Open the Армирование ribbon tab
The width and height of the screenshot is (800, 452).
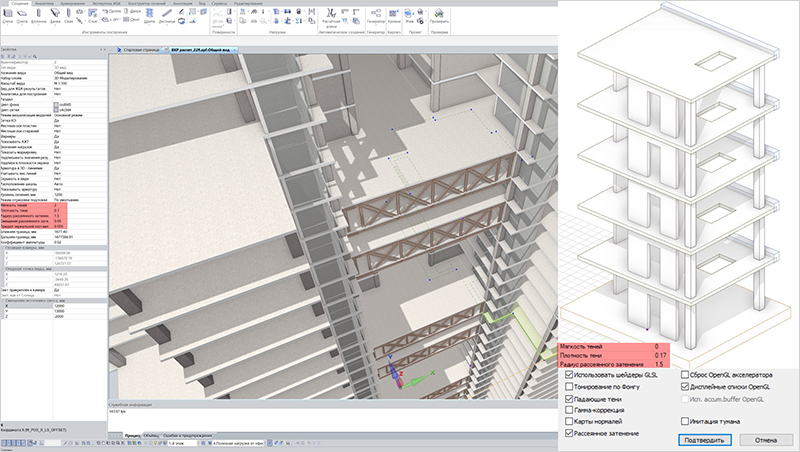tap(72, 3)
